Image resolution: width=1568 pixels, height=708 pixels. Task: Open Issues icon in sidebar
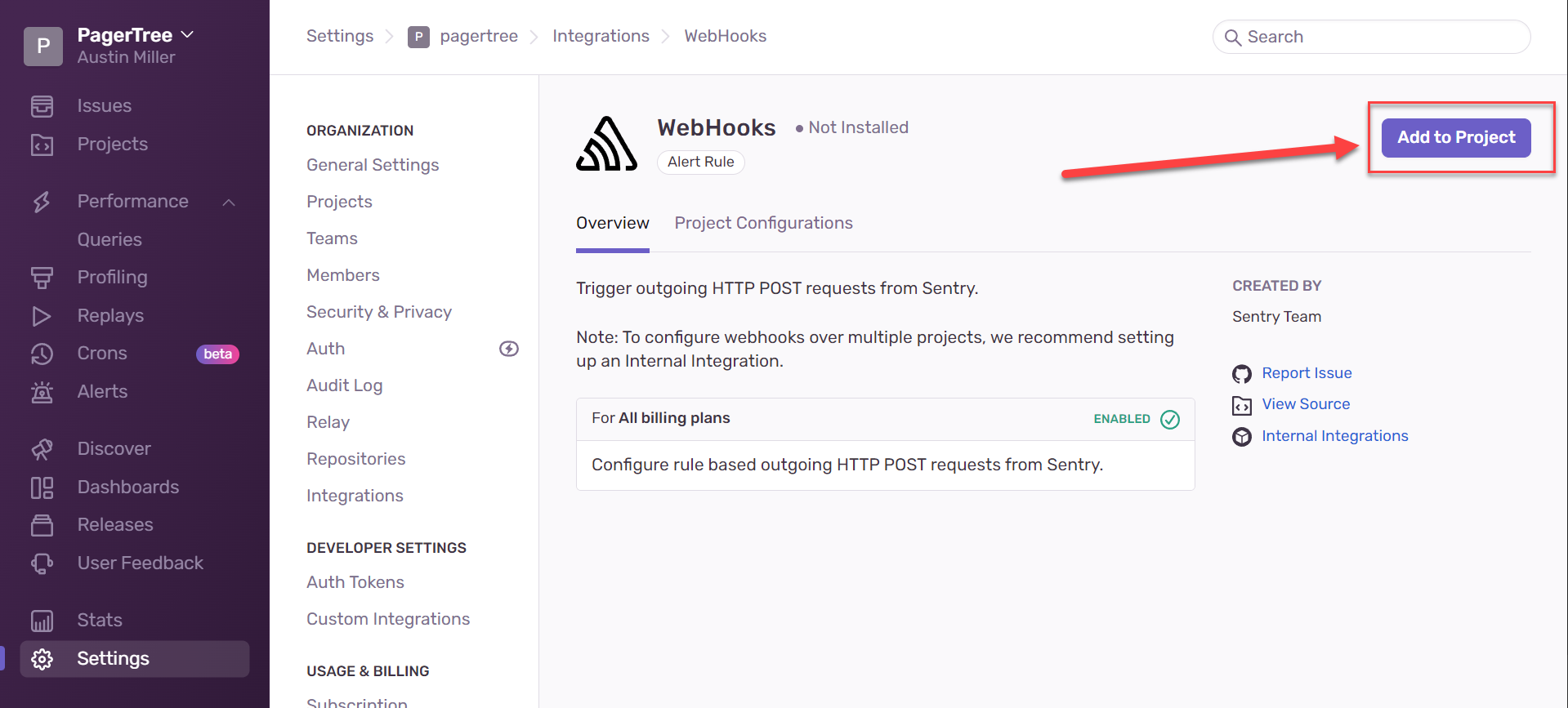point(42,106)
